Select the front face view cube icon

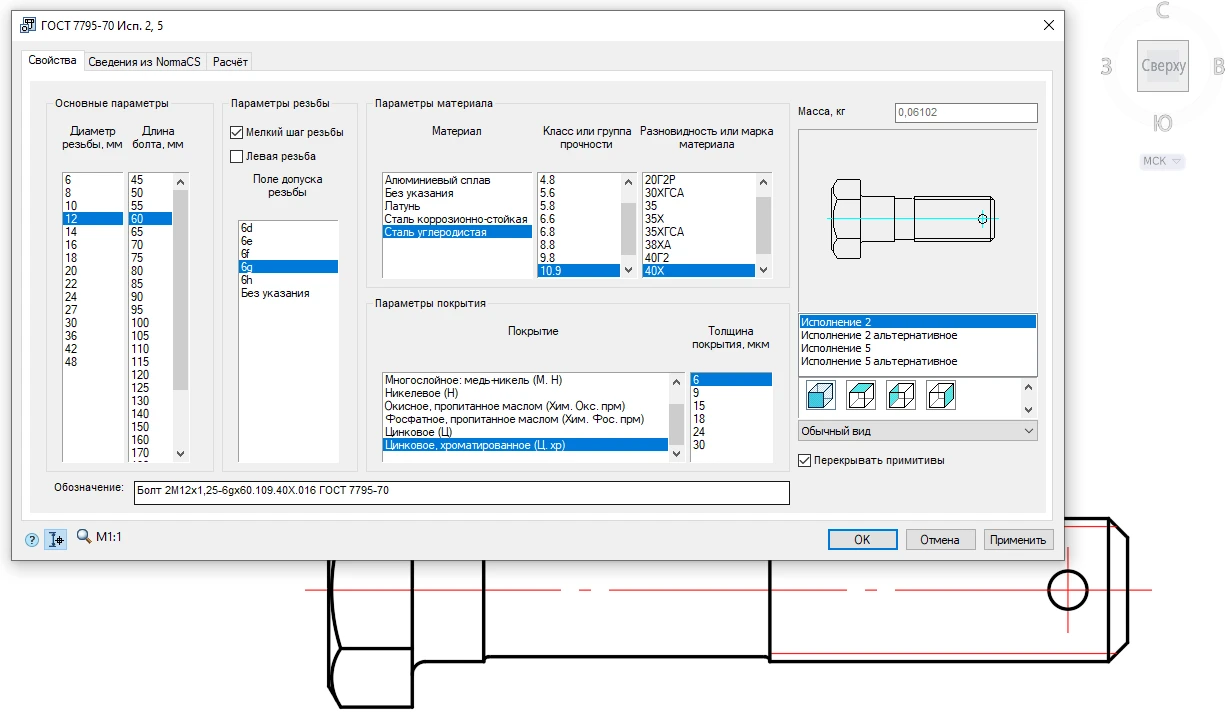[821, 397]
